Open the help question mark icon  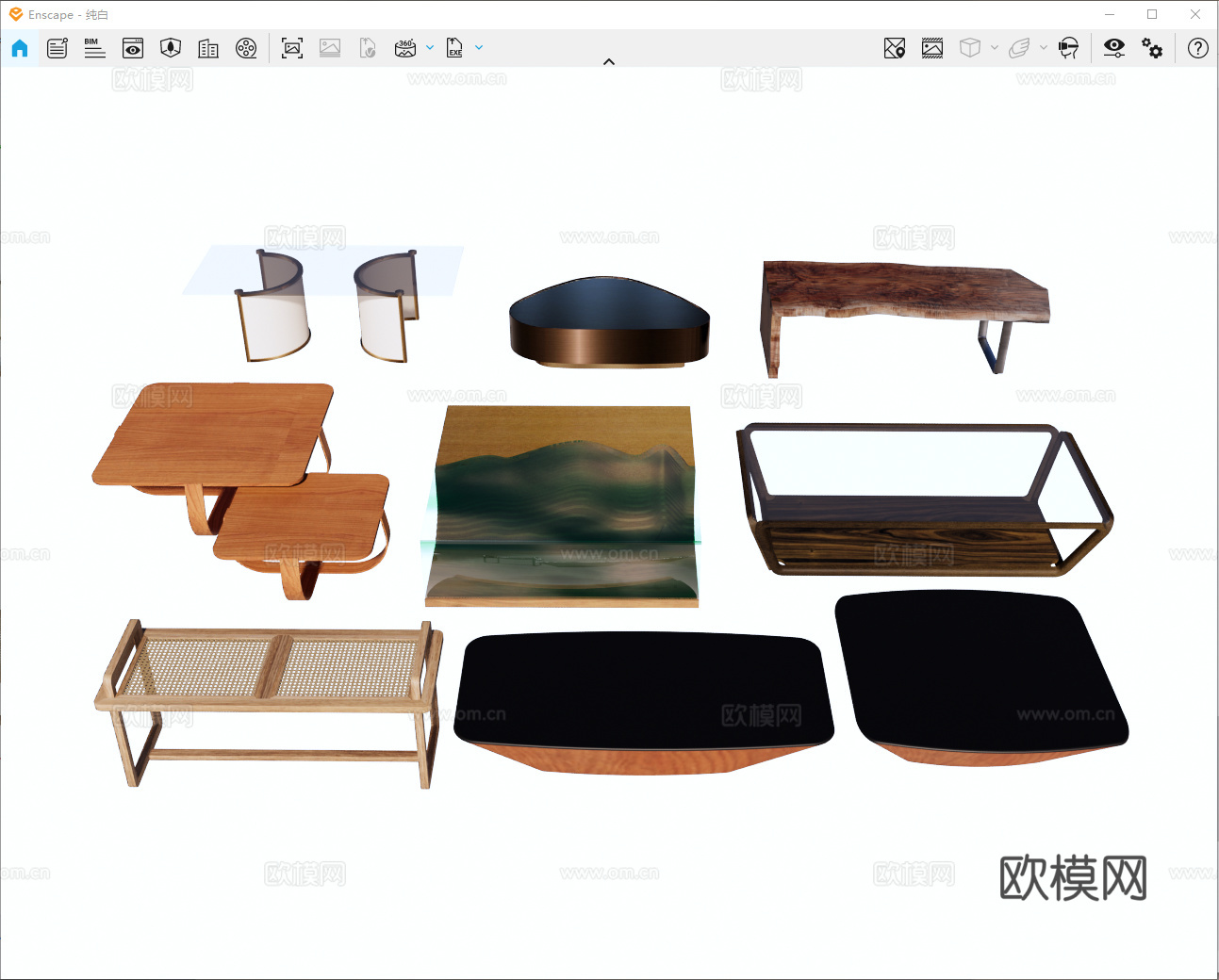[x=1198, y=48]
